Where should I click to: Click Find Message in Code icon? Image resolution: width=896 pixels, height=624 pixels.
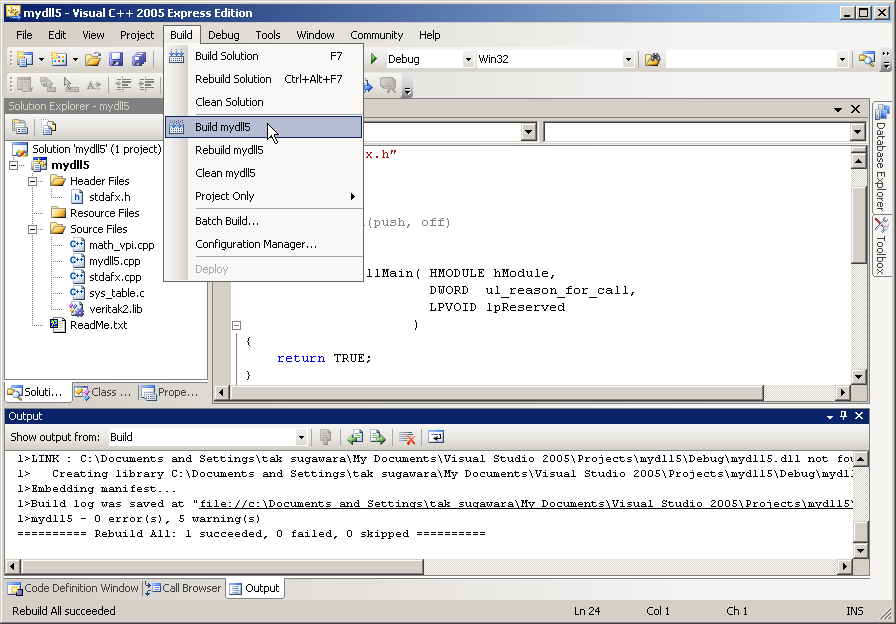326,437
